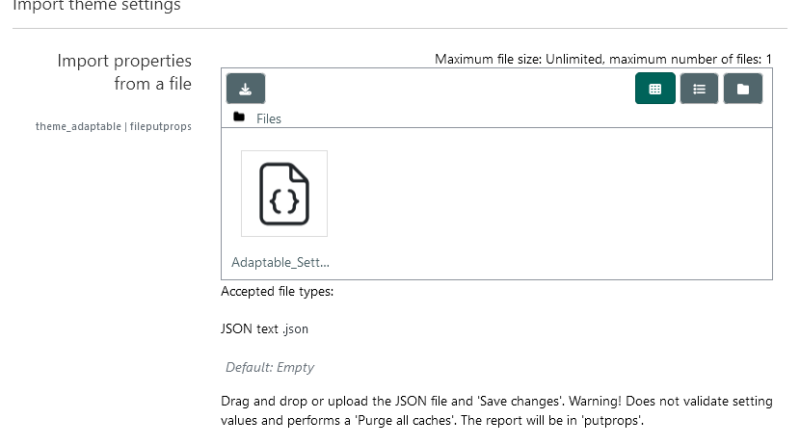
Task: Open the Adaptable_Sett... file name link
Action: pyautogui.click(x=280, y=262)
